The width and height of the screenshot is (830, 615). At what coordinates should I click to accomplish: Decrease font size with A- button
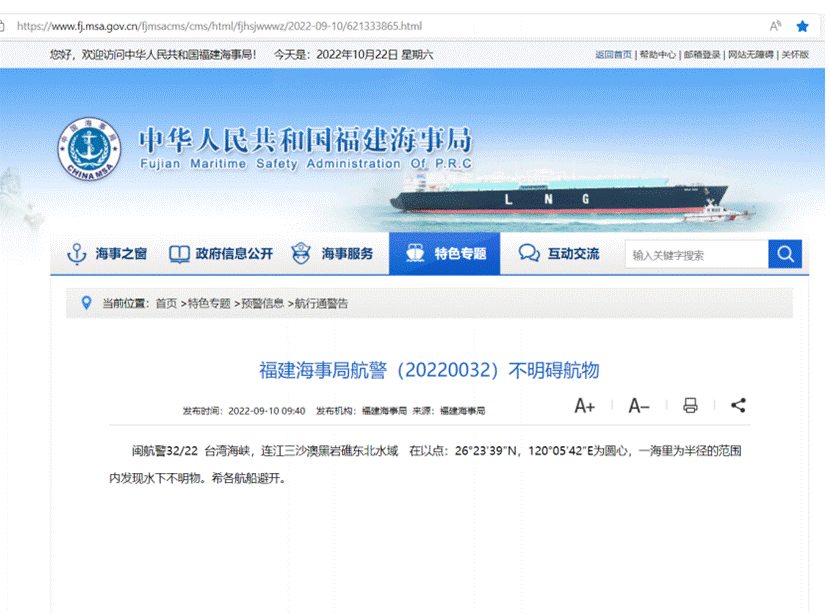click(x=638, y=406)
